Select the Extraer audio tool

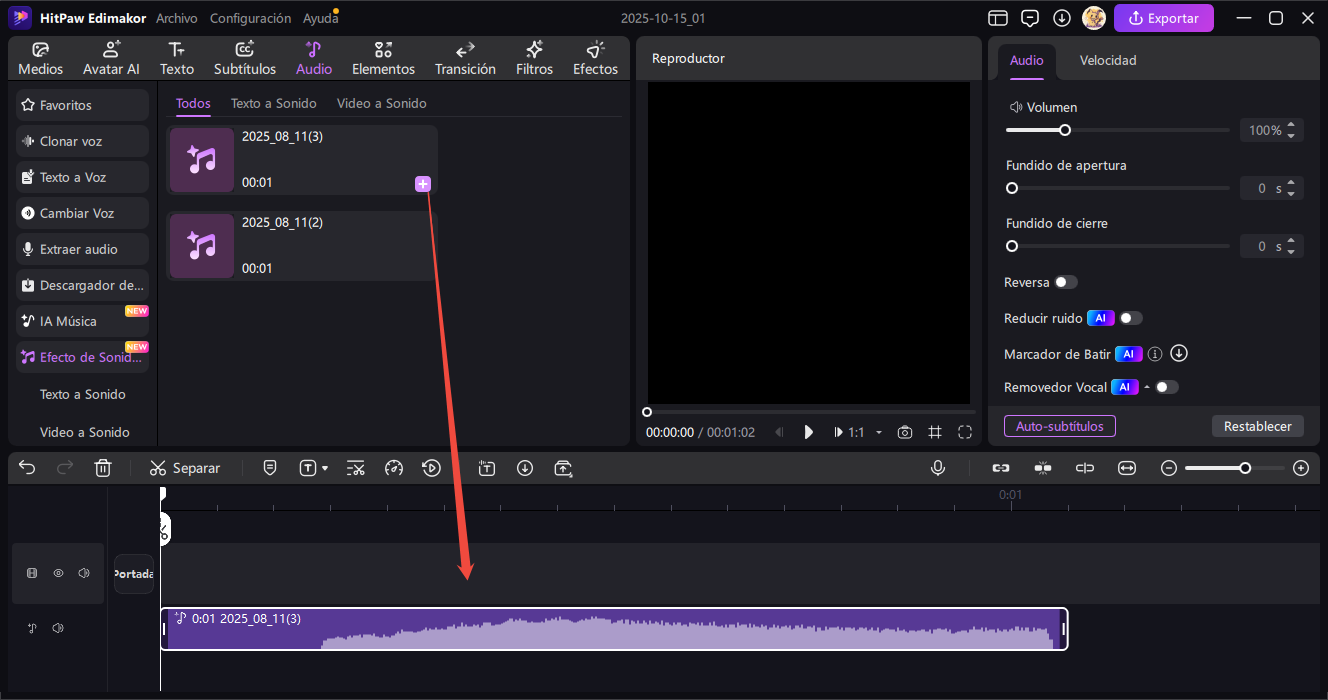(79, 248)
